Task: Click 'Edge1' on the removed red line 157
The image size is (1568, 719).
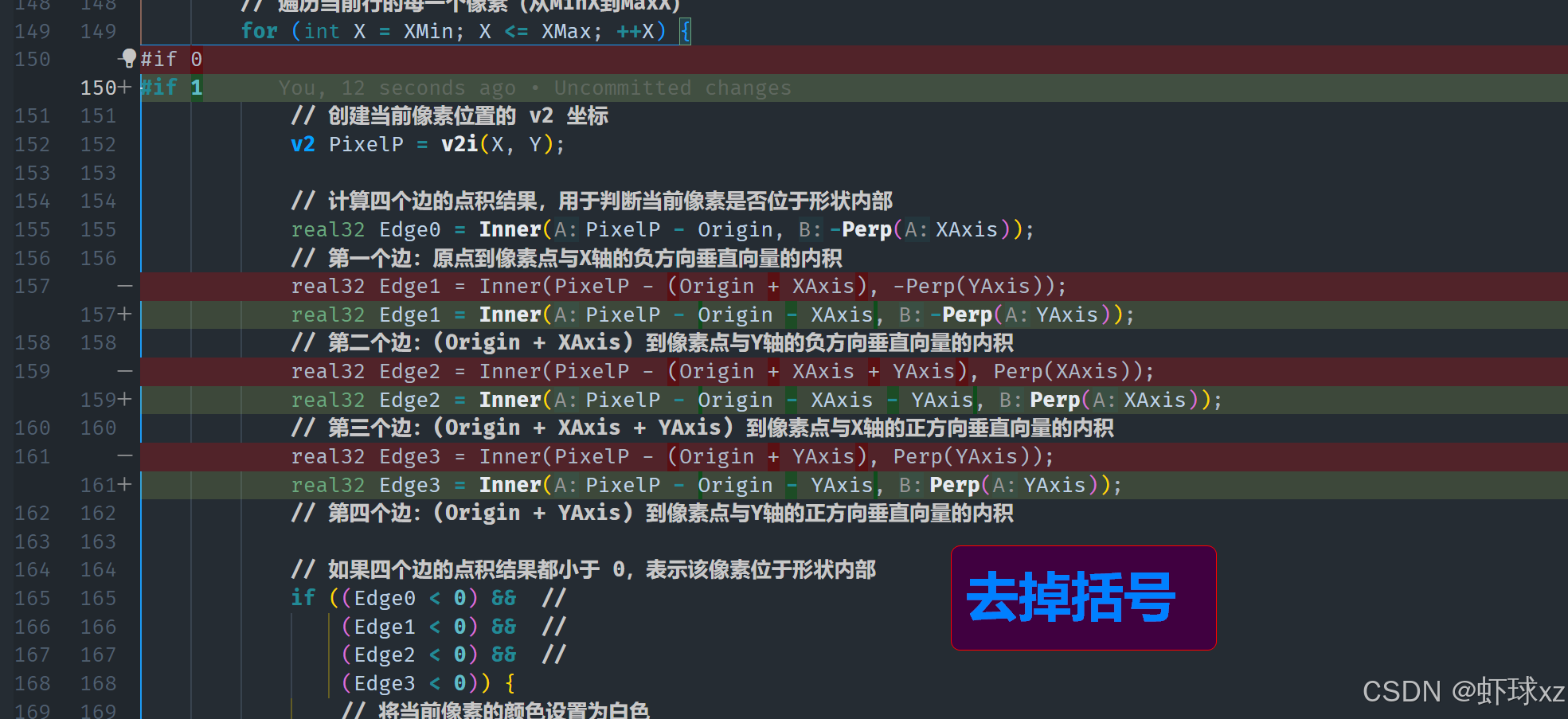Action: pos(409,286)
